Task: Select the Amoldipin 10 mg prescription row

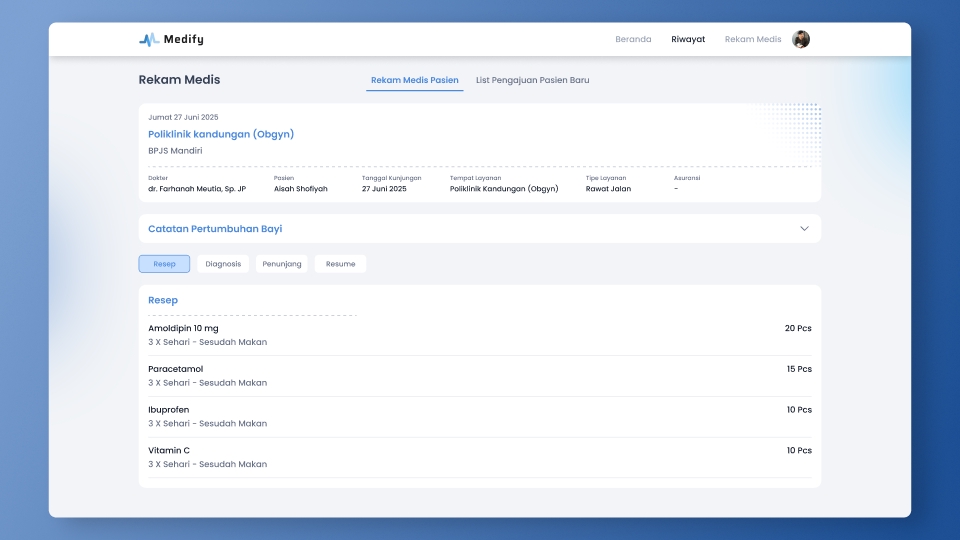Action: (x=480, y=335)
